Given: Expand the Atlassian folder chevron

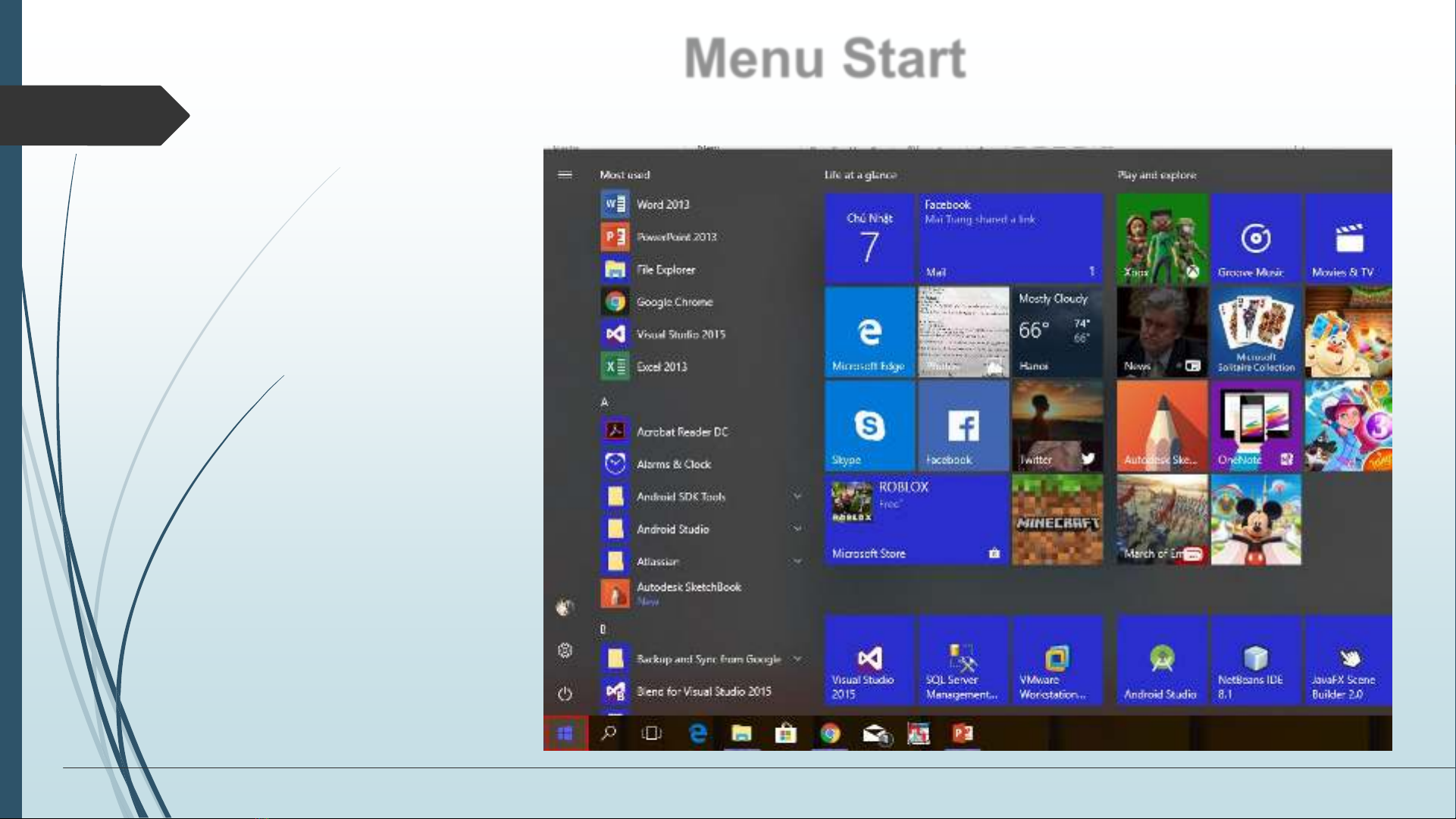Looking at the screenshot, I should (x=797, y=561).
